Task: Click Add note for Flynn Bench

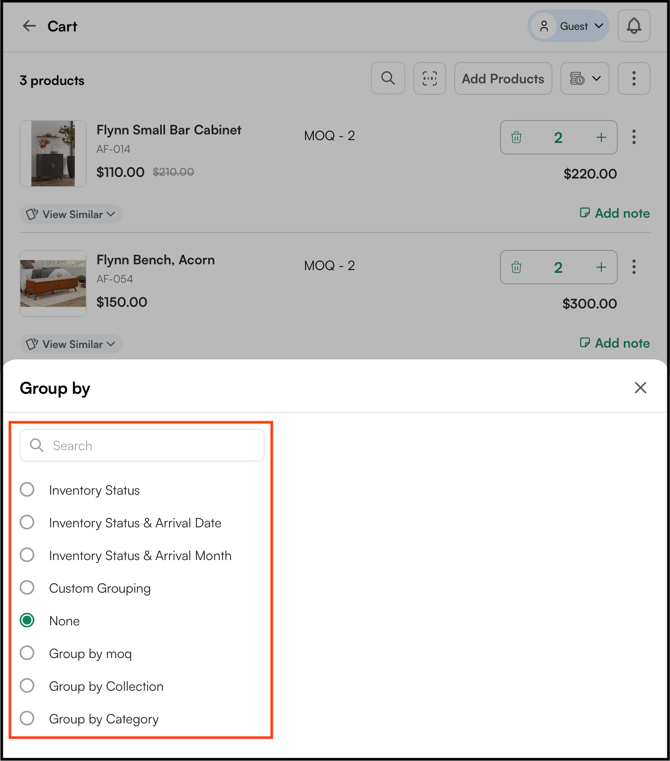Action: click(615, 343)
